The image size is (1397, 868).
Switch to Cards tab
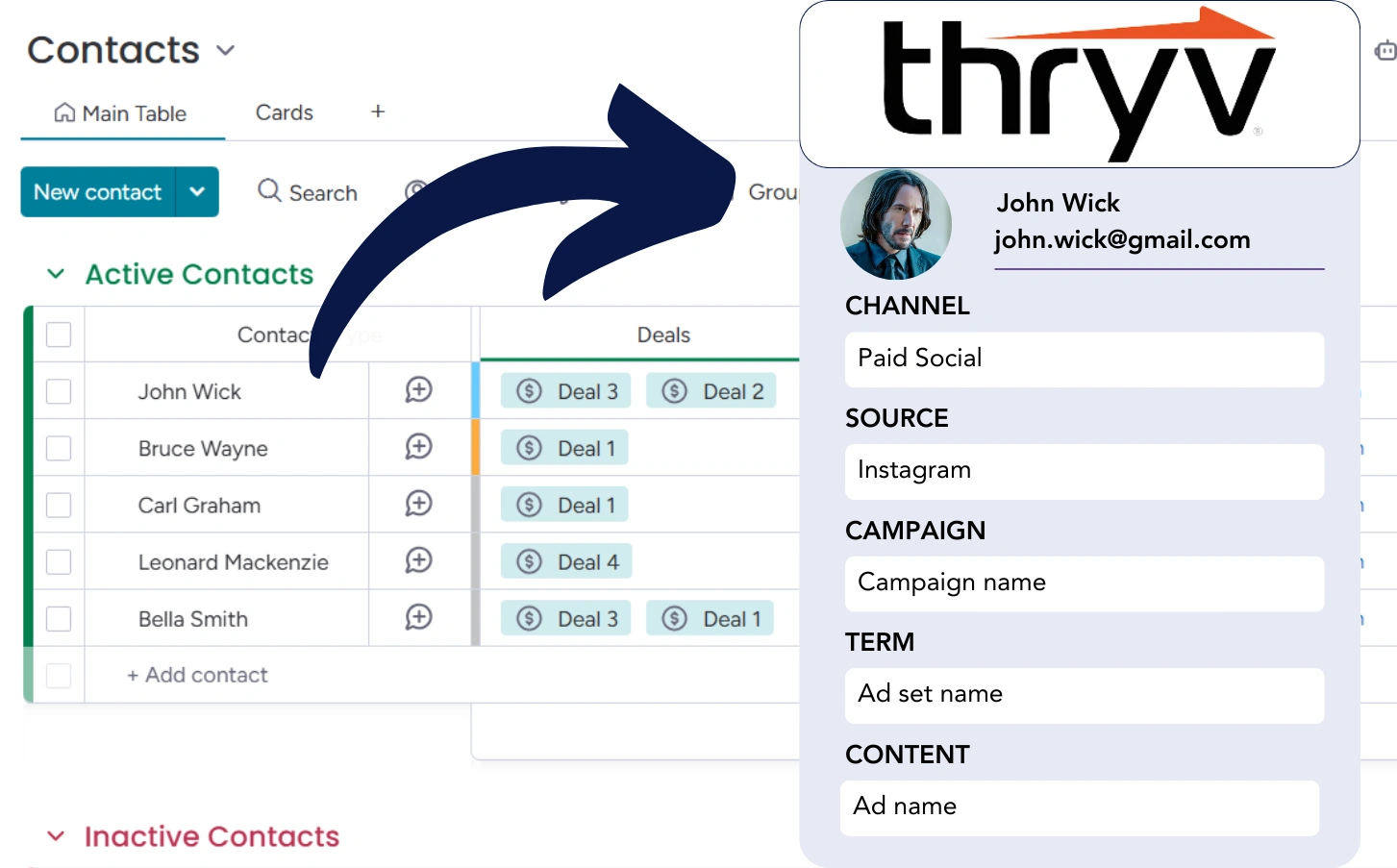(x=284, y=112)
